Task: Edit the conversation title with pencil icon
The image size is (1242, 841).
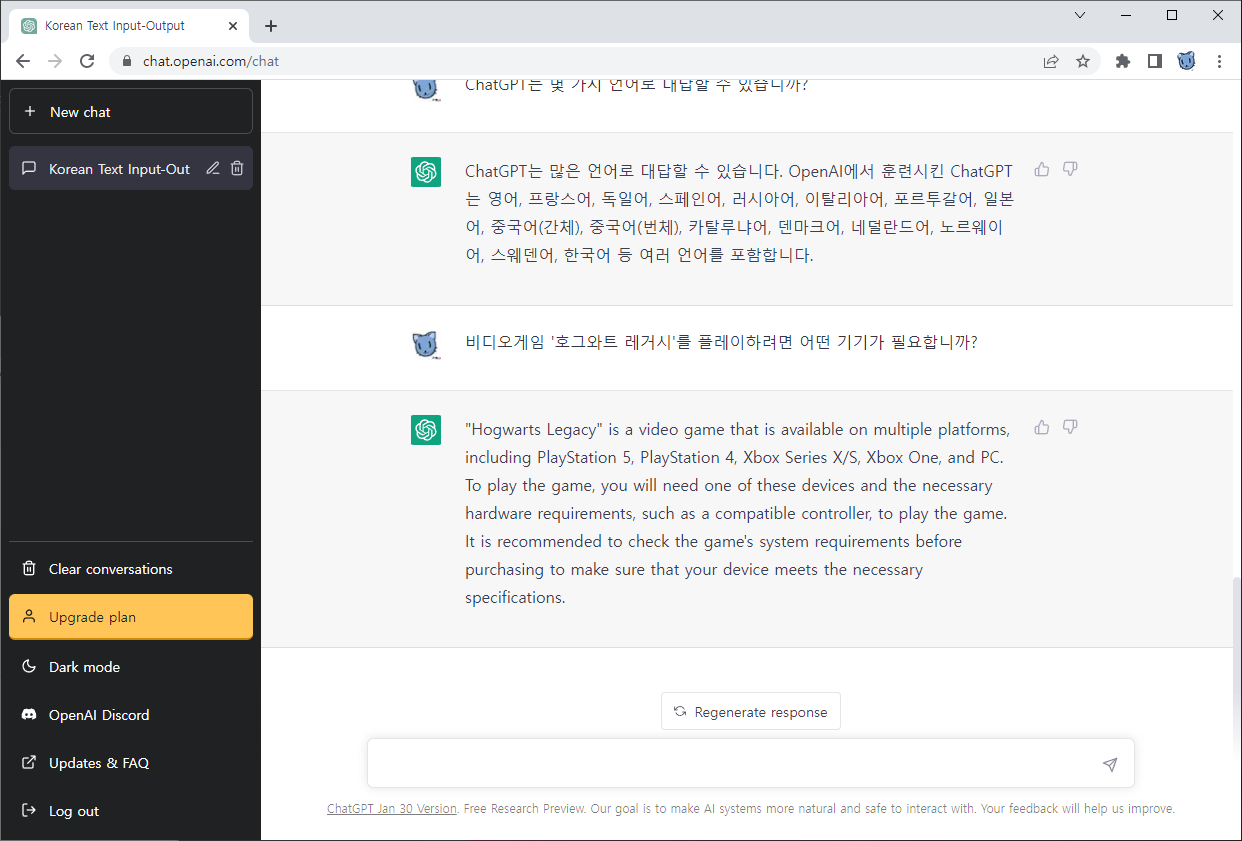Action: [213, 169]
